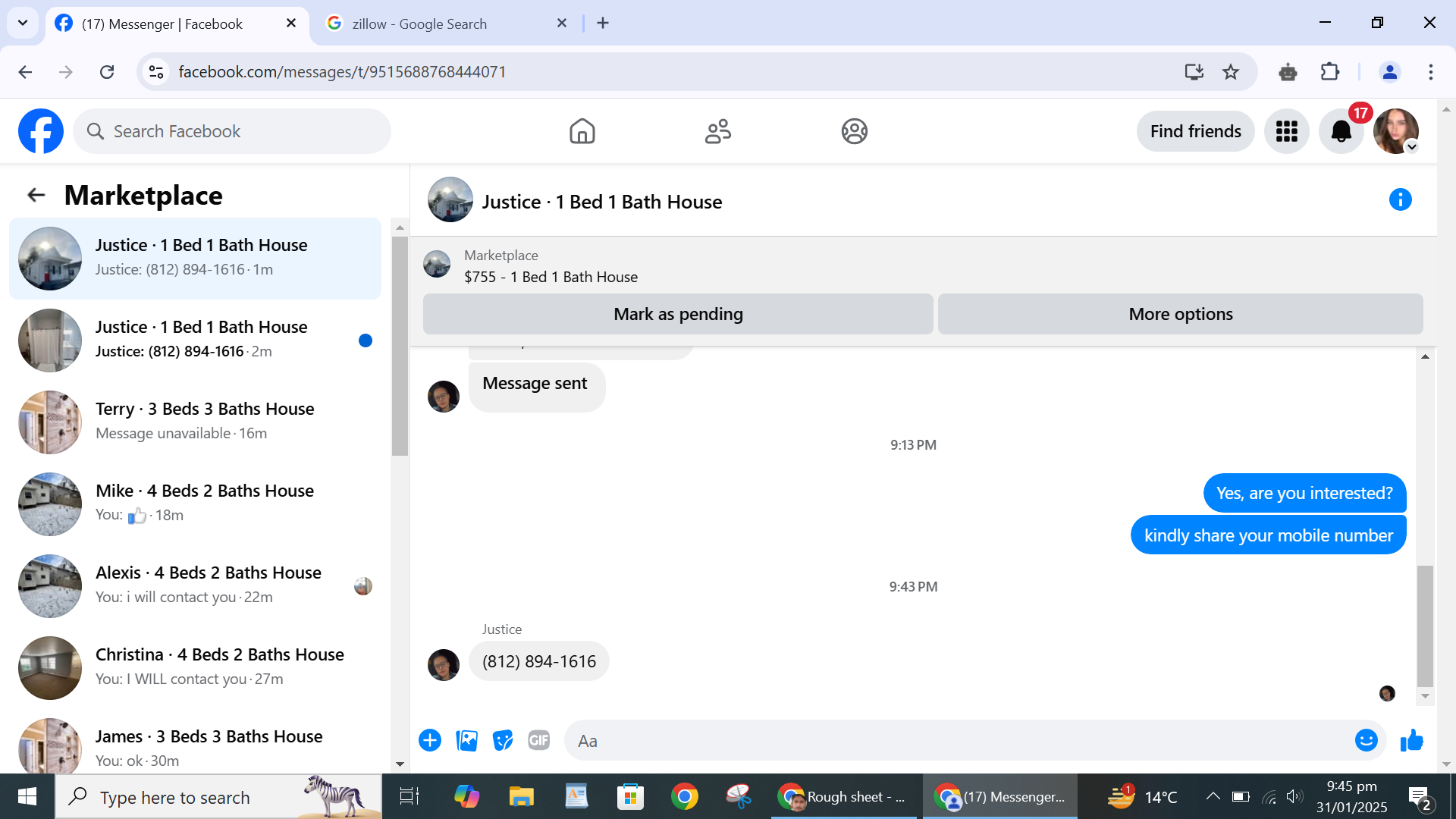Image resolution: width=1456 pixels, height=819 pixels.
Task: Open the Facebook Home icon
Action: (582, 131)
